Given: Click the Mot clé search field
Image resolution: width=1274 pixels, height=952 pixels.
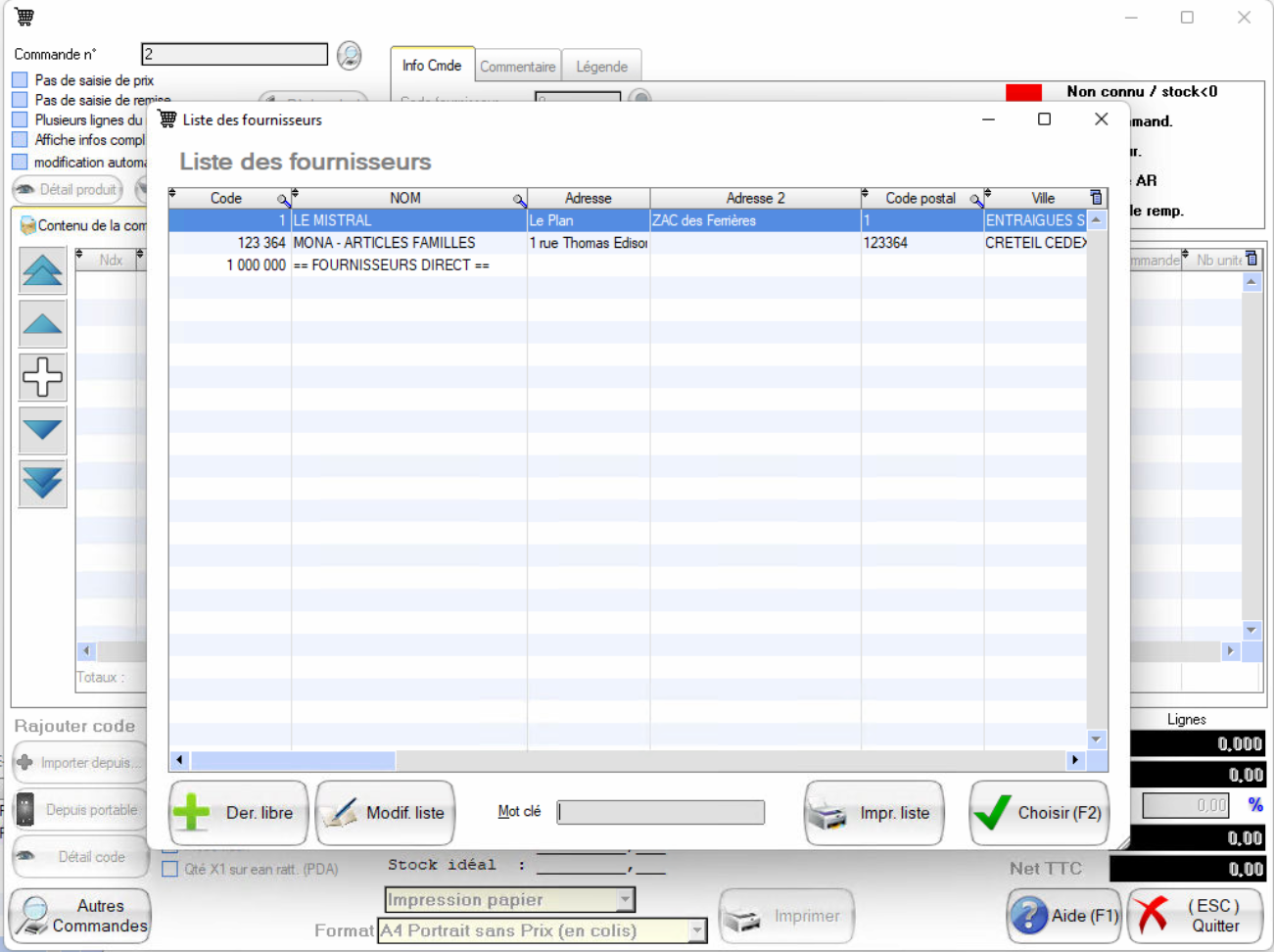Looking at the screenshot, I should point(660,812).
